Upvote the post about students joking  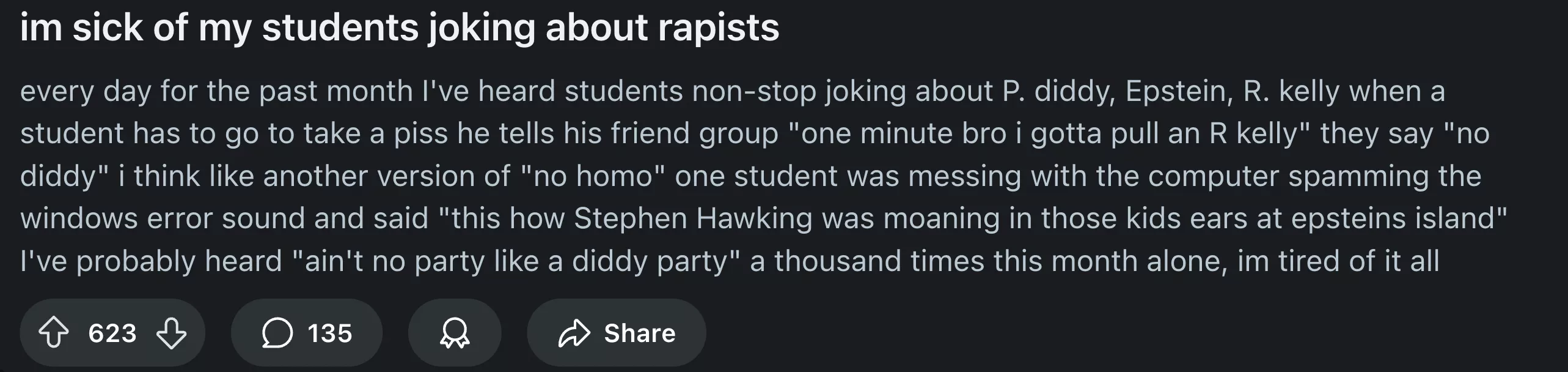pyautogui.click(x=54, y=333)
